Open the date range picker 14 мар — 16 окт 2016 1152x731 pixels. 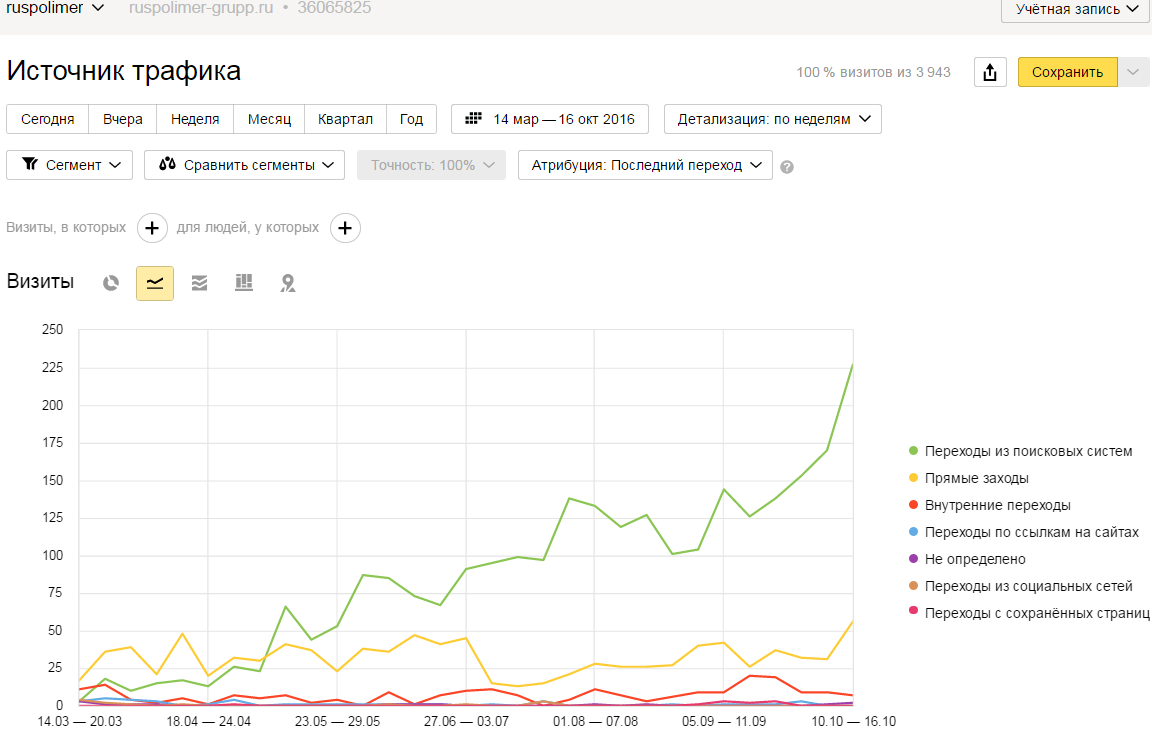point(550,119)
